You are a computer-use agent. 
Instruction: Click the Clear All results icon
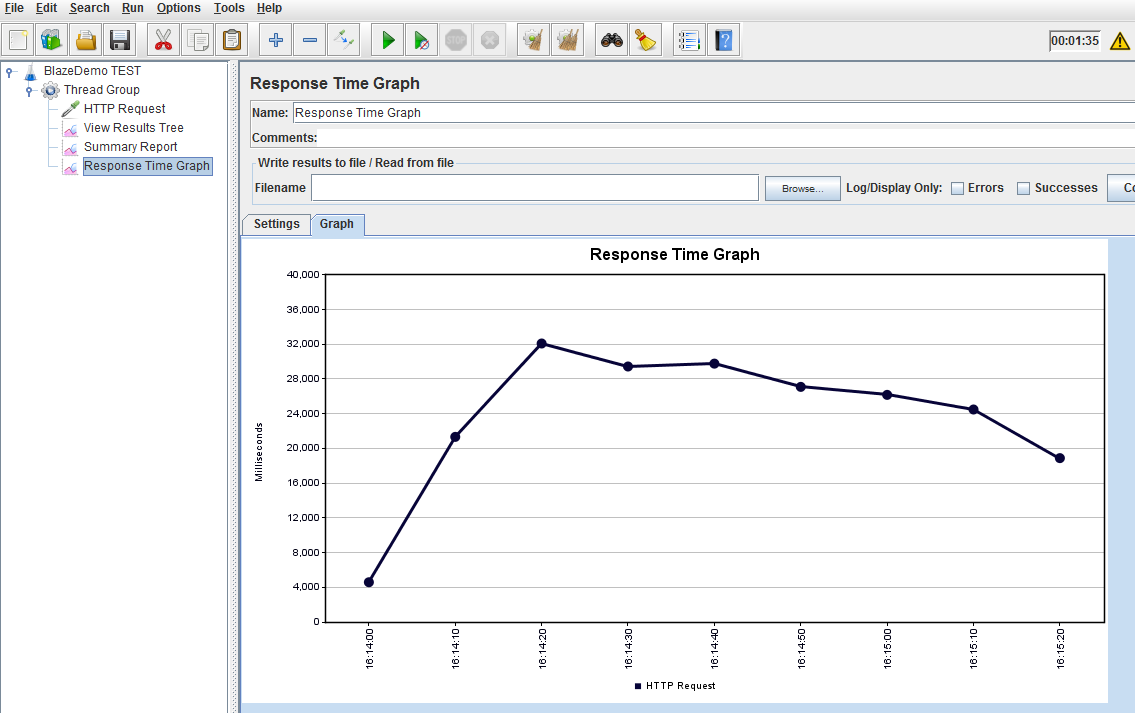568,41
